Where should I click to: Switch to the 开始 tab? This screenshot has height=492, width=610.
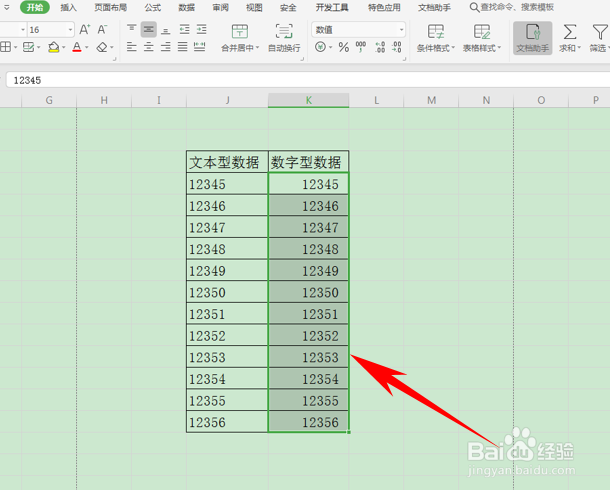[x=35, y=7]
